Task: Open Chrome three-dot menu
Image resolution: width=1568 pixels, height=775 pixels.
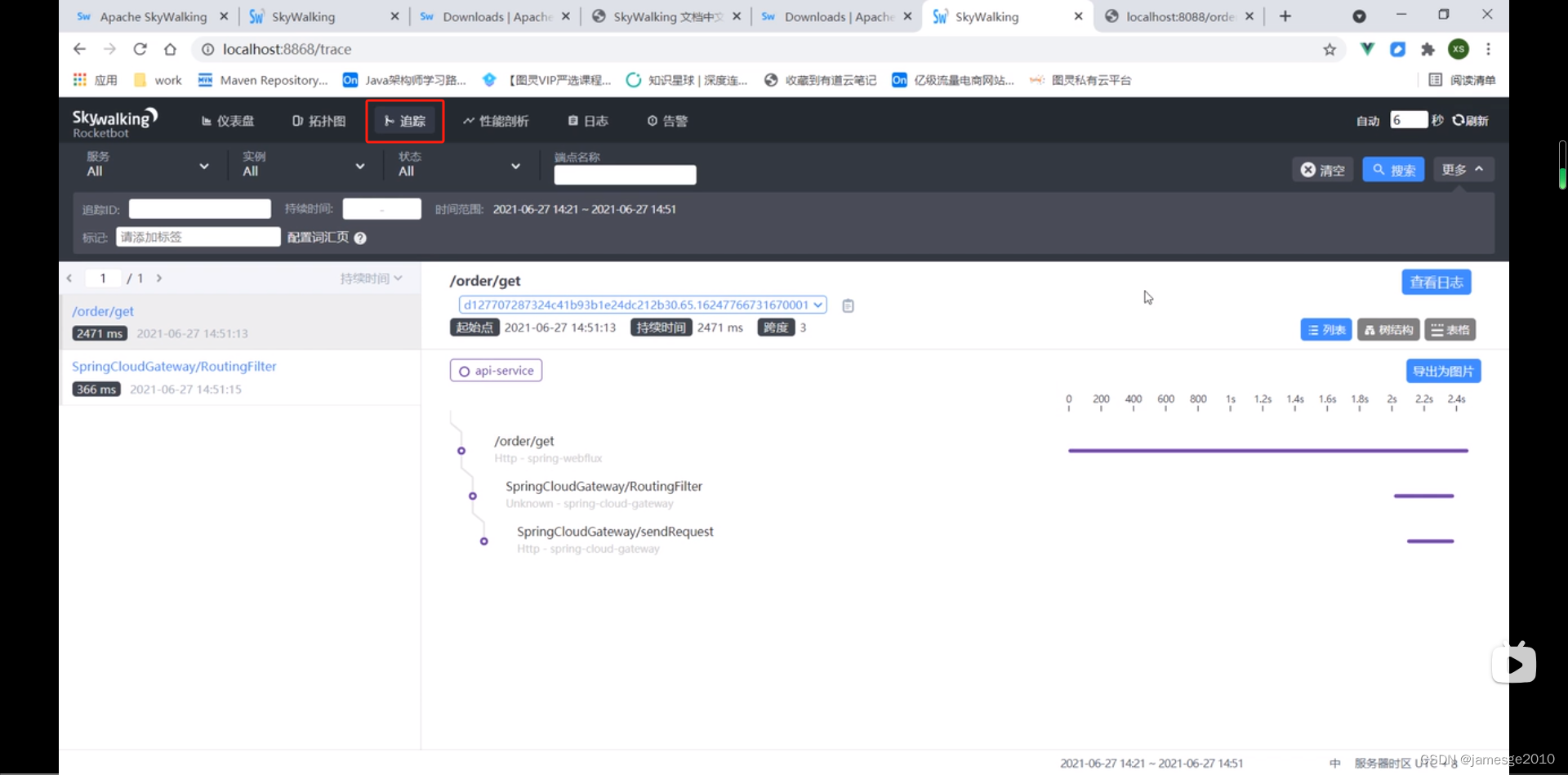Action: (1488, 49)
